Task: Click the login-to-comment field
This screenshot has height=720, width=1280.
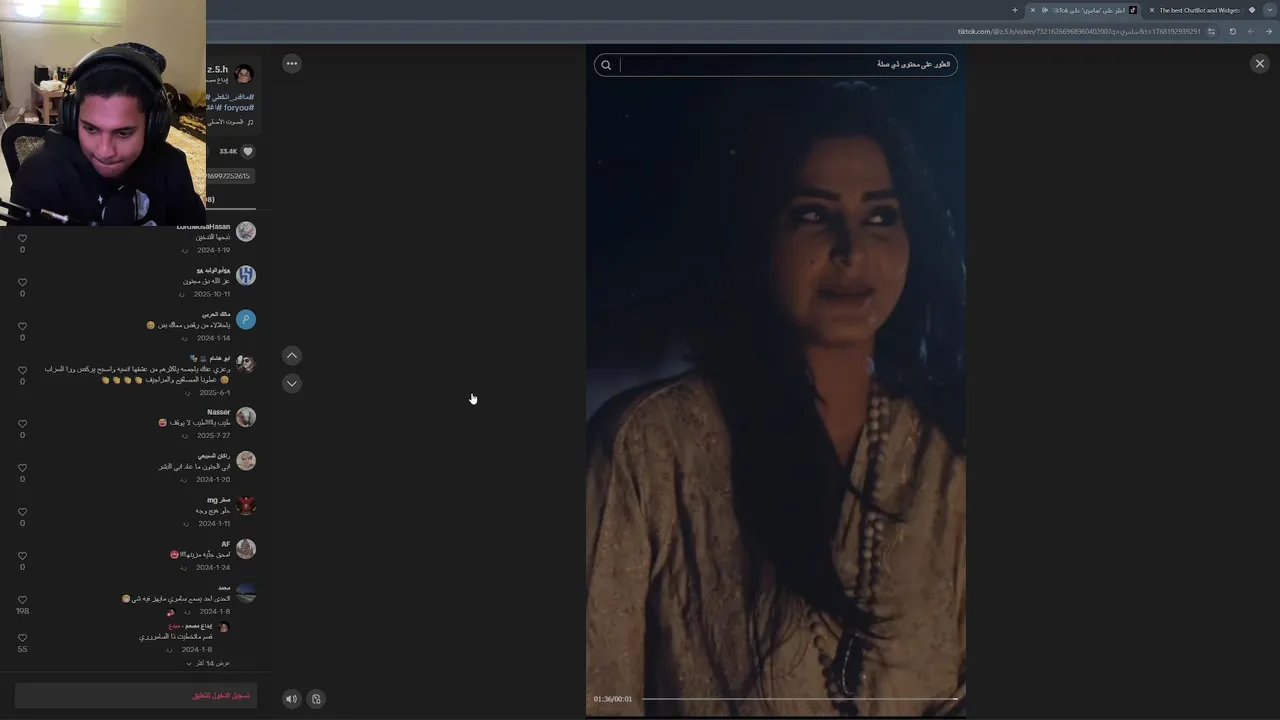Action: tap(136, 695)
